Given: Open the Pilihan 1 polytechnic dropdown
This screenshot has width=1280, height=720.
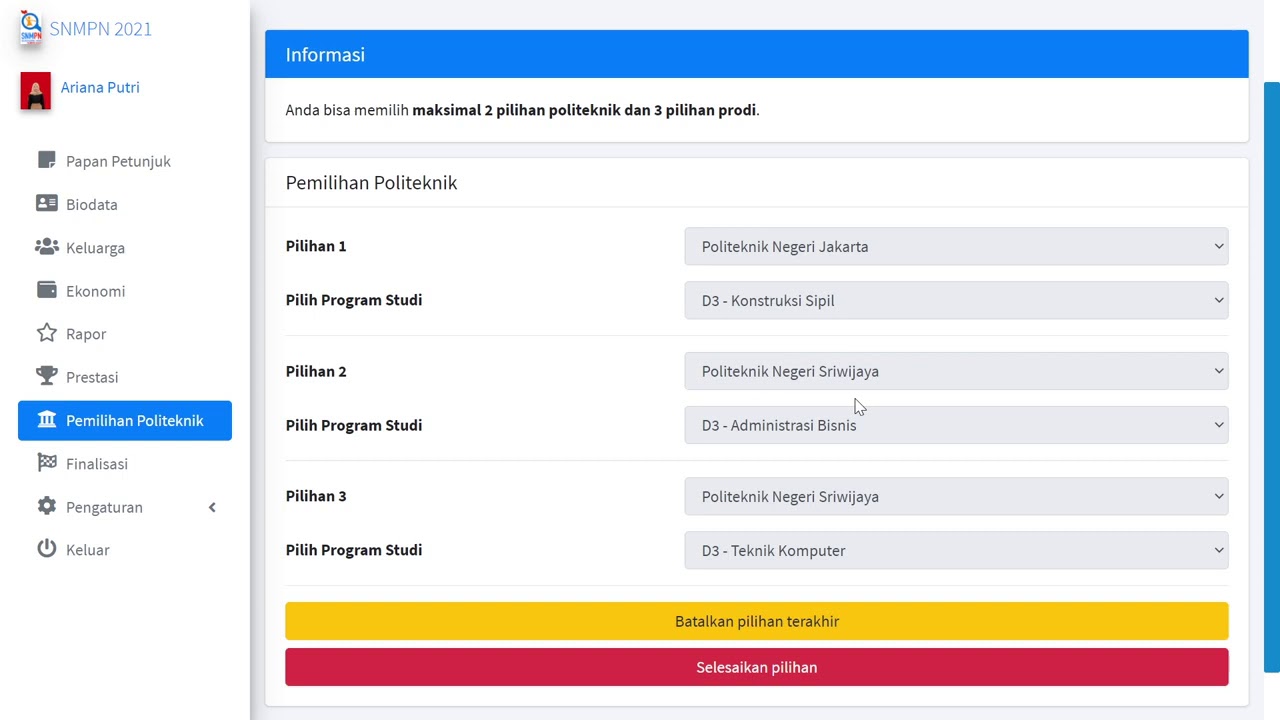Looking at the screenshot, I should tap(956, 247).
